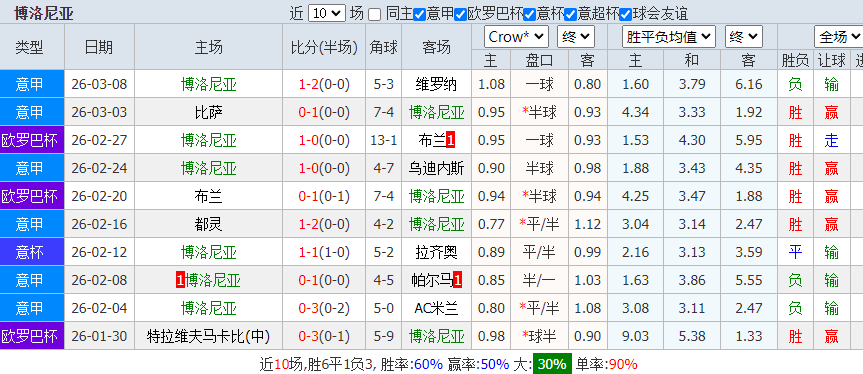
Task: Click the 6.16 away odds cell
Action: (x=748, y=84)
